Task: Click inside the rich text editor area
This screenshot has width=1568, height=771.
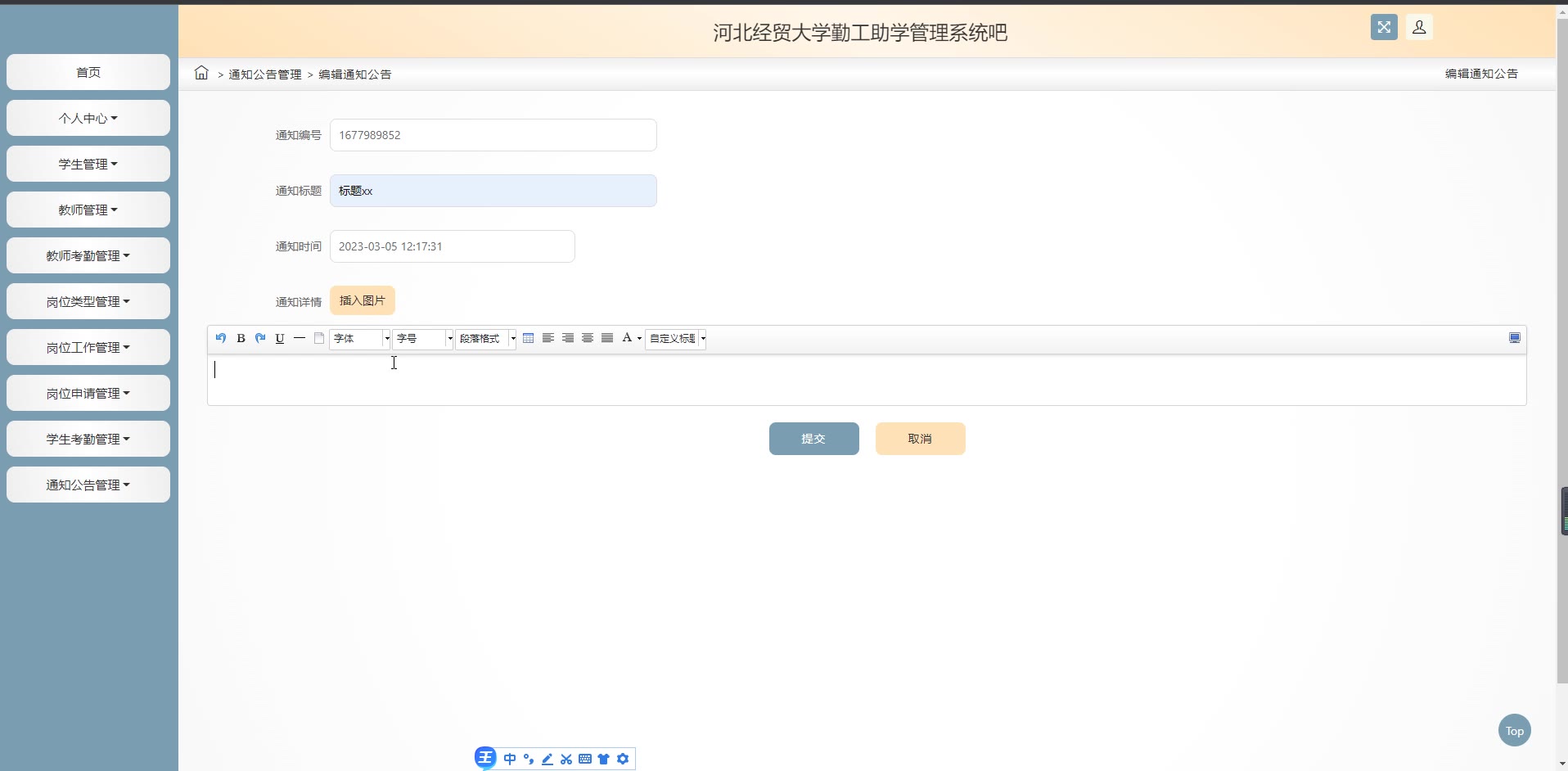Action: click(867, 380)
